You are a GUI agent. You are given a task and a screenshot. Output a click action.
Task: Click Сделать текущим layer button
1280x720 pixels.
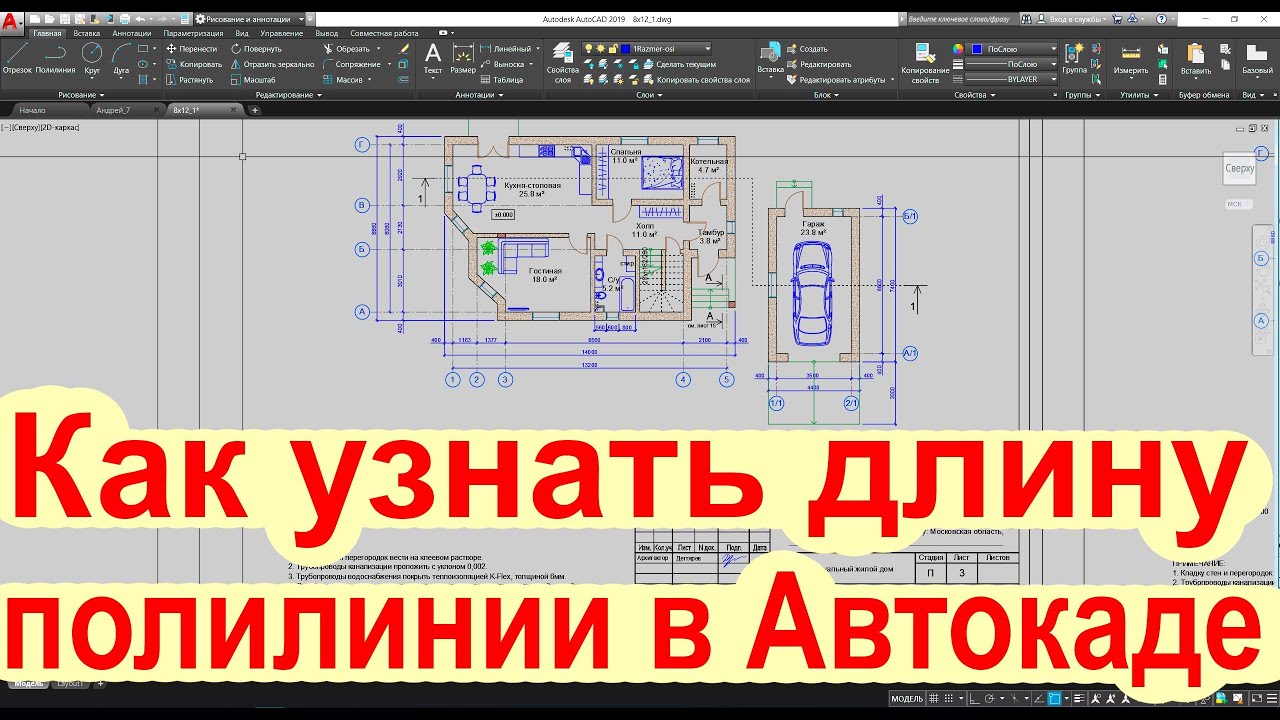point(677,64)
